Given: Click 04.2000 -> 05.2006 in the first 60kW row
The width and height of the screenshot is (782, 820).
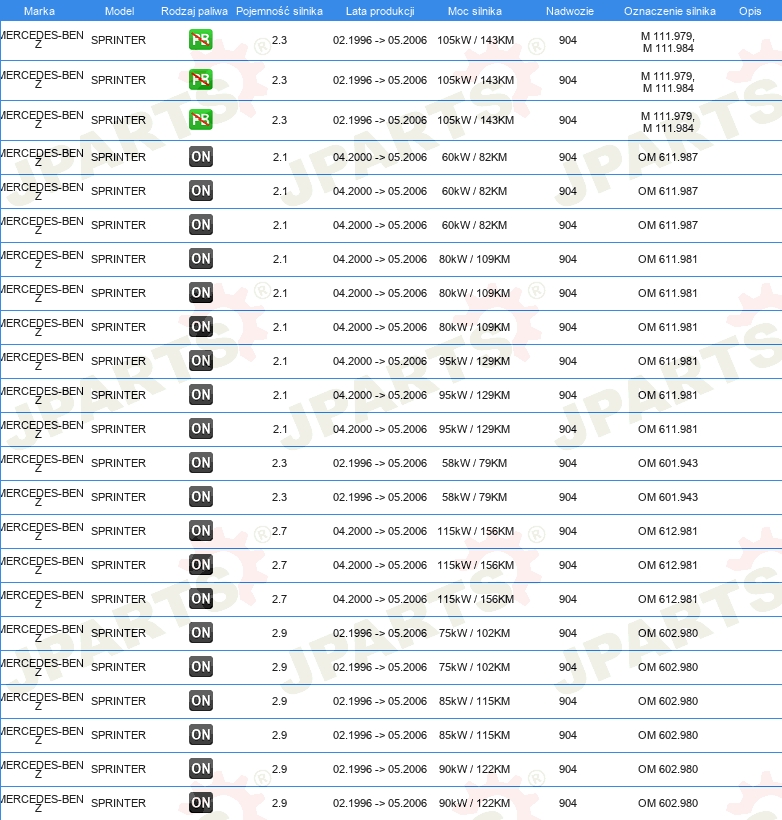Looking at the screenshot, I should (380, 157).
